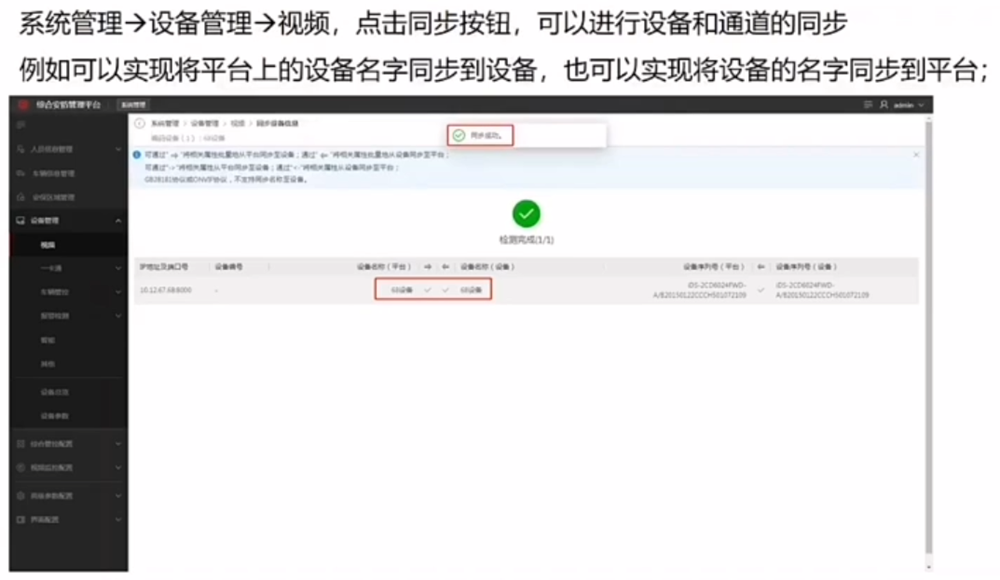Expand the fourth device submenu chevron below 一卡通
Image resolution: width=1000 pixels, height=580 pixels.
coord(118,292)
